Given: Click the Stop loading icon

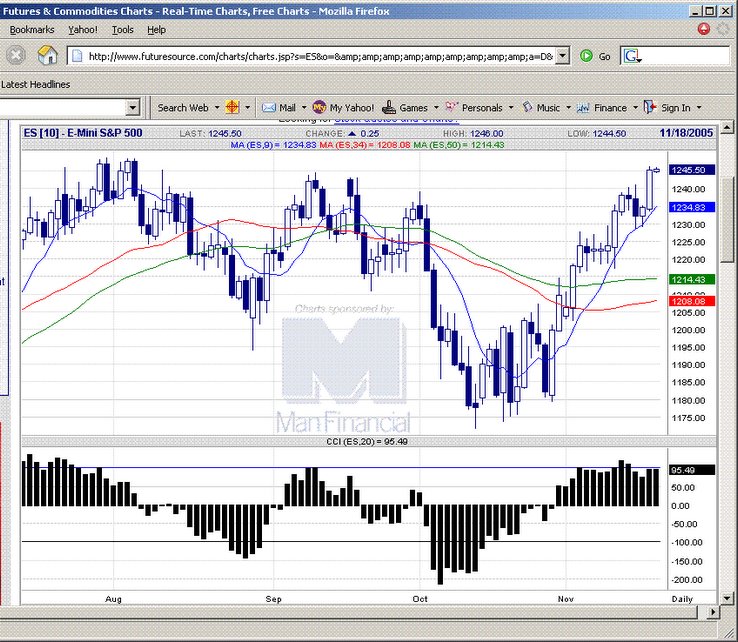Looking at the screenshot, I should point(16,56).
